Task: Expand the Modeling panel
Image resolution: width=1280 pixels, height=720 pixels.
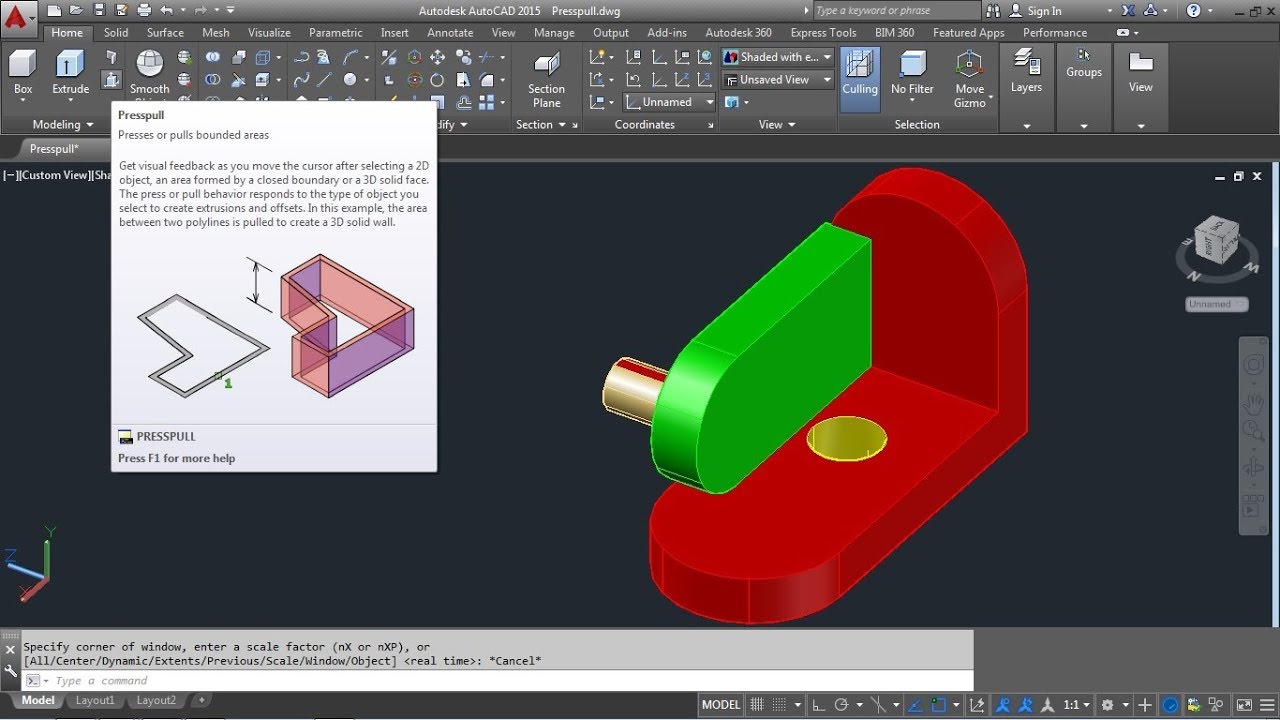Action: coord(63,125)
